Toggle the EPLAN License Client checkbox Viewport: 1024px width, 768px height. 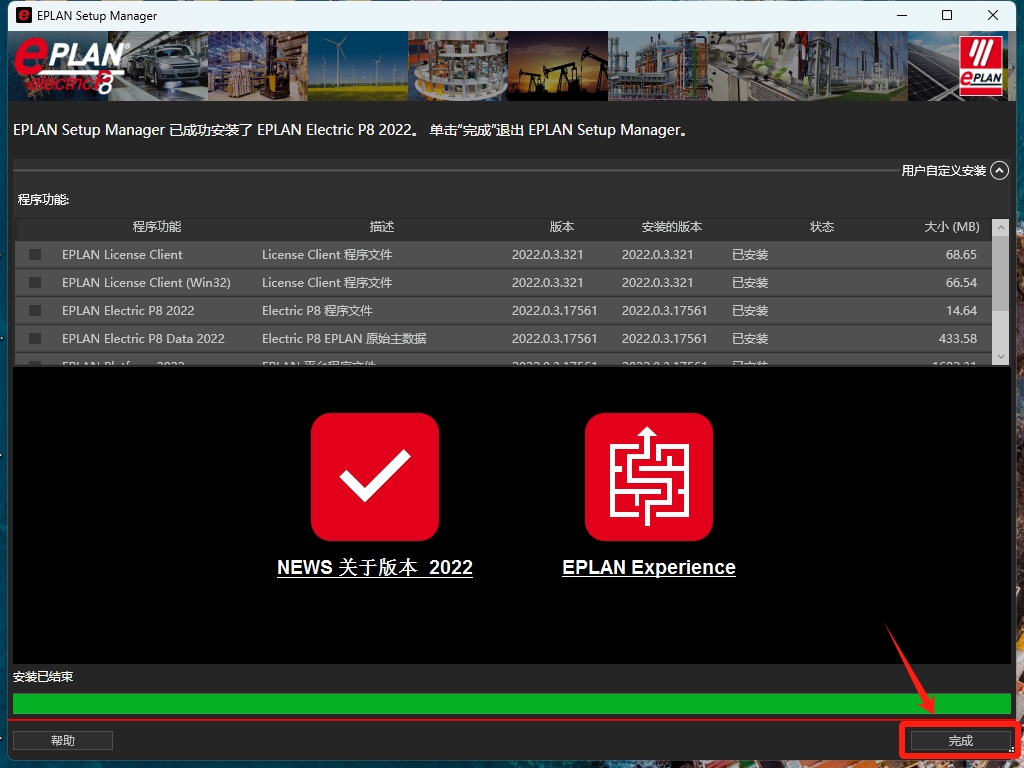click(35, 255)
